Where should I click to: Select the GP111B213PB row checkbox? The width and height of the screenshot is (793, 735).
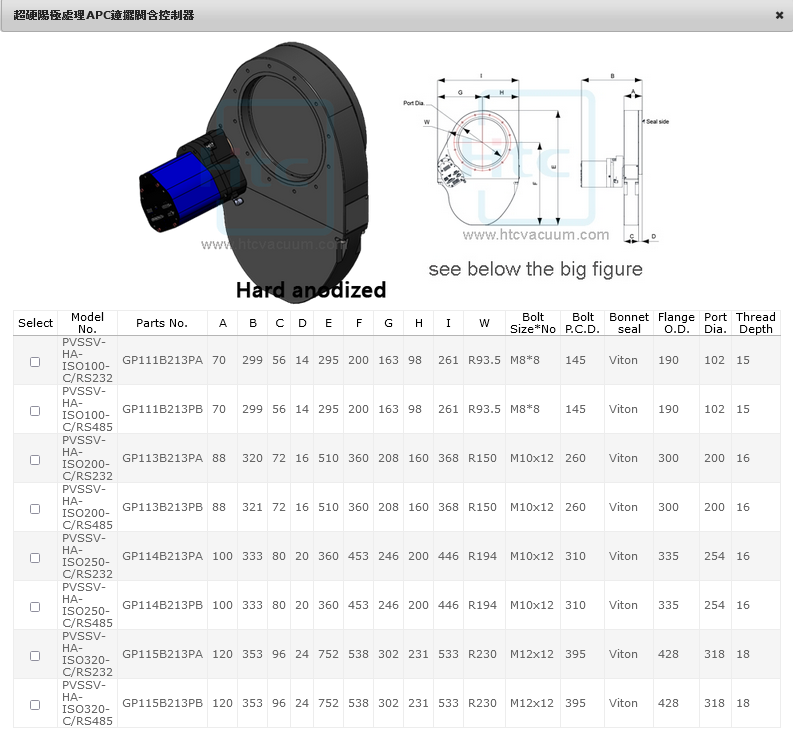point(35,410)
